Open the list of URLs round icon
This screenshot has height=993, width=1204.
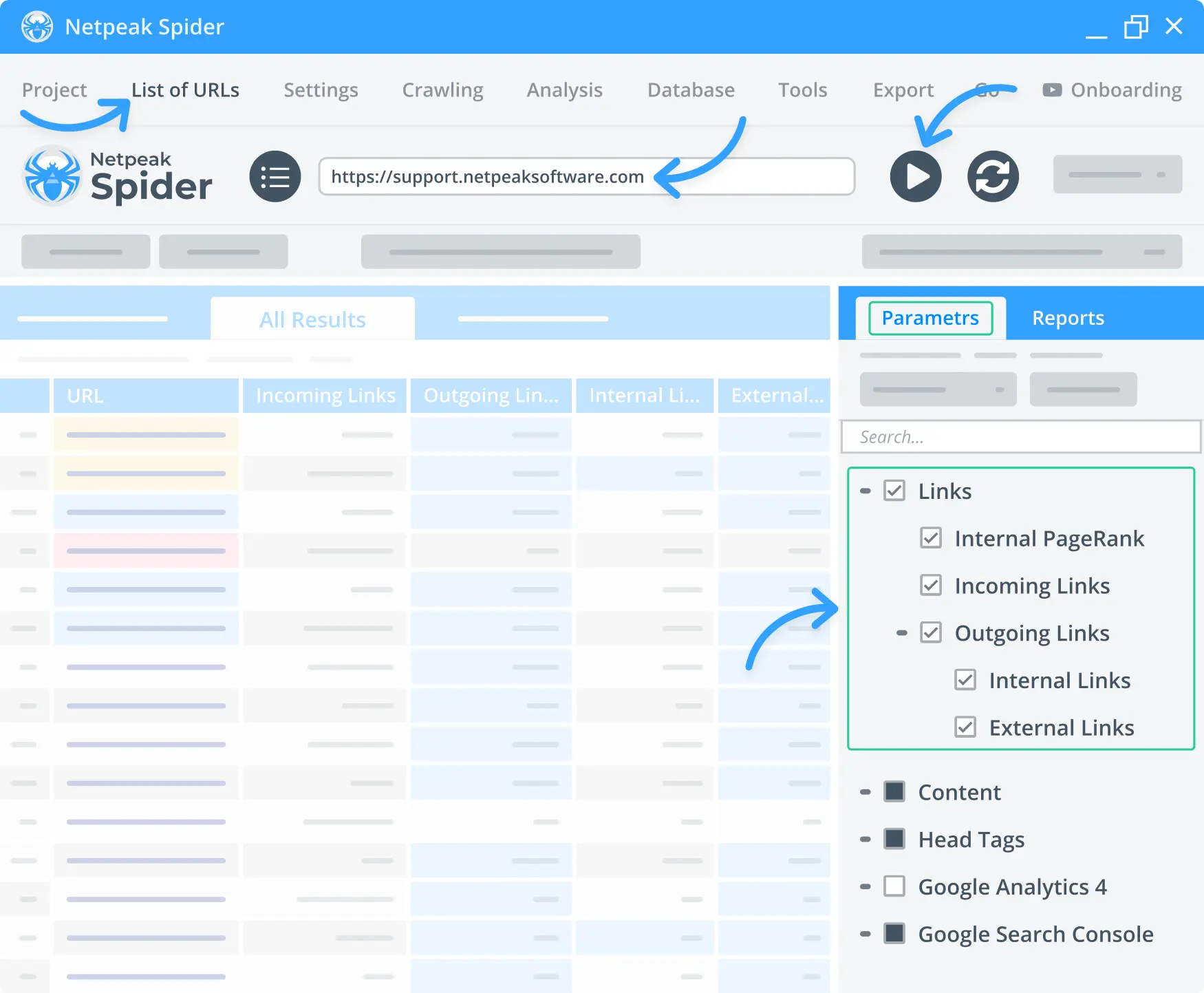[275, 176]
